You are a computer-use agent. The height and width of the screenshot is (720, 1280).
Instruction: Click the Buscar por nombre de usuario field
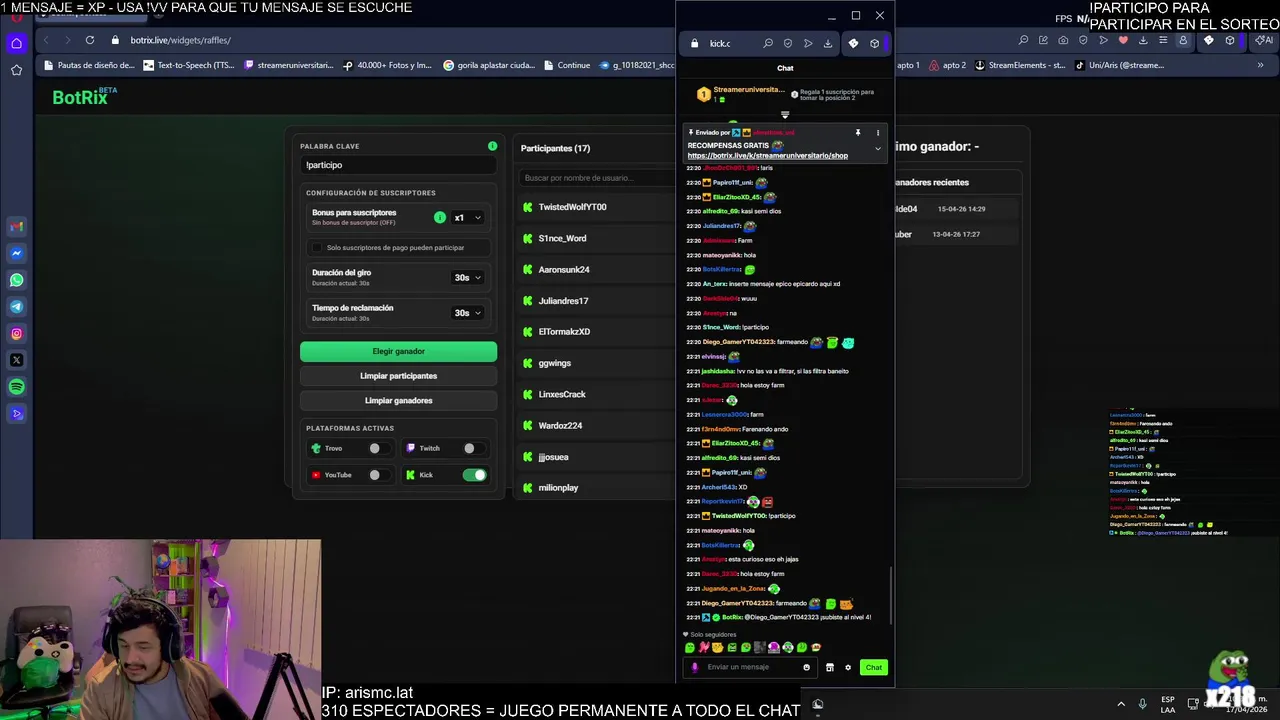coord(597,178)
